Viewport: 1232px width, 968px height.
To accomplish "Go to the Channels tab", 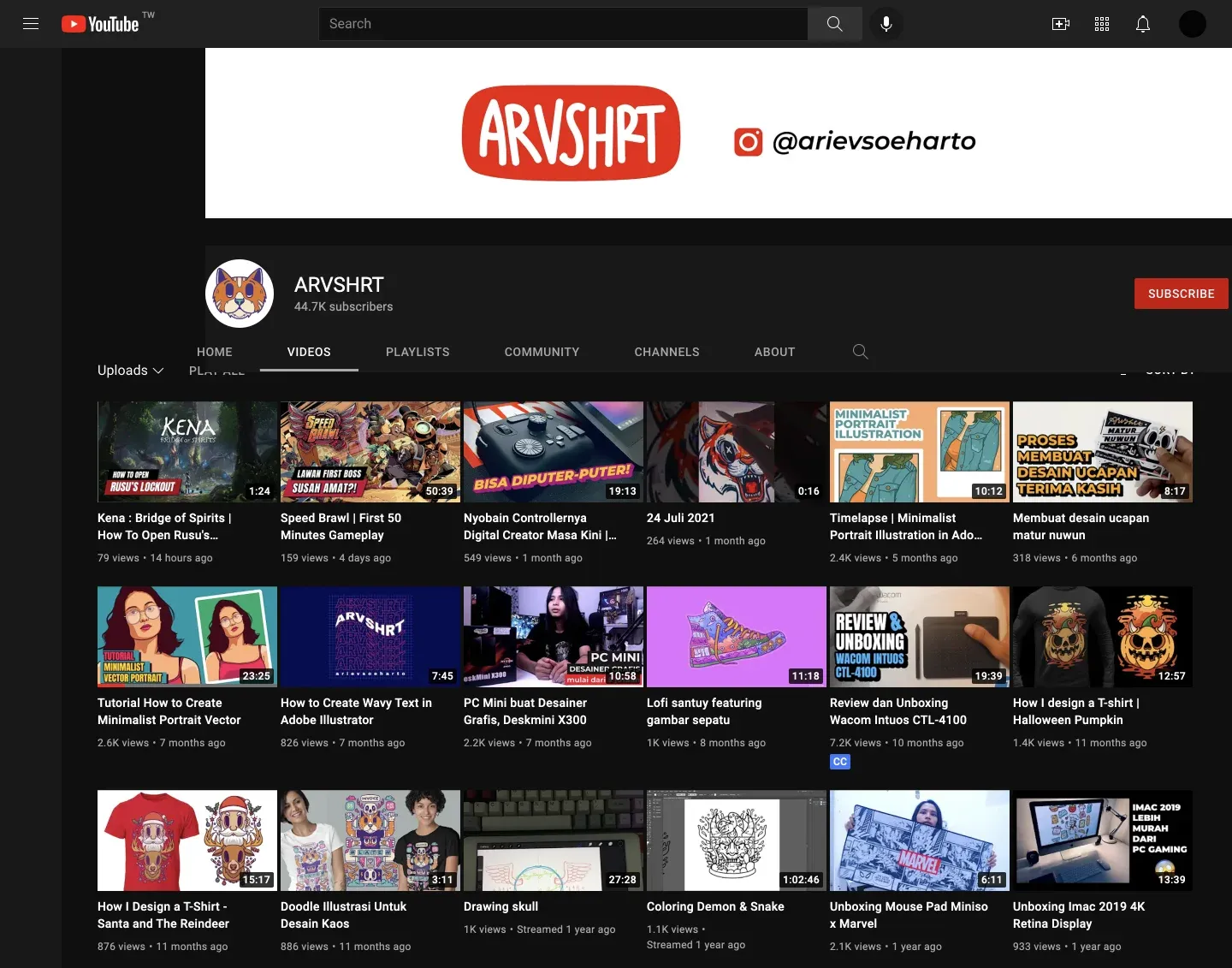I will click(666, 352).
